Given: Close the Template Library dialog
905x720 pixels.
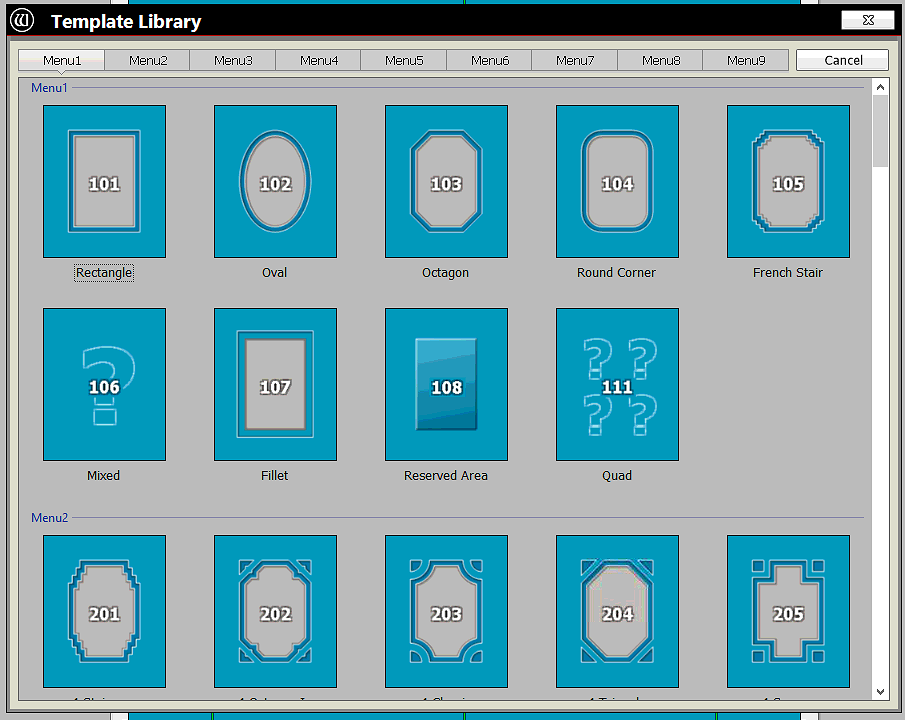Looking at the screenshot, I should point(867,20).
